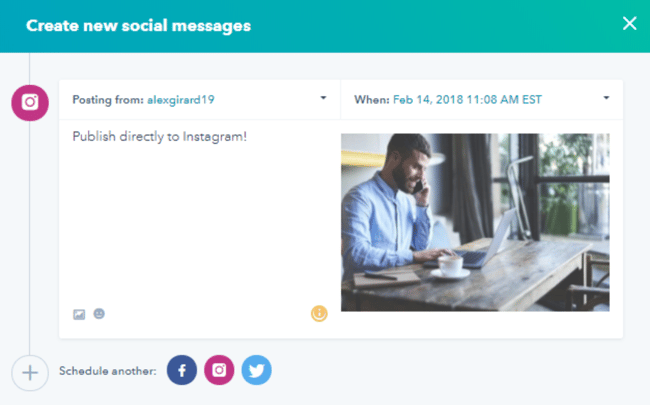Expand the When date dropdown arrow

click(x=607, y=99)
